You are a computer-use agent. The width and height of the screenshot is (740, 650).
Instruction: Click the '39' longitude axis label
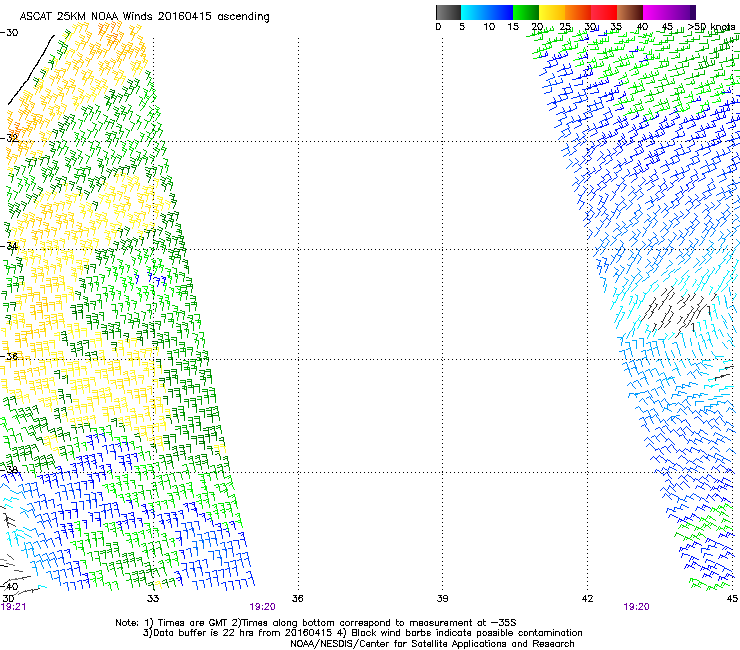pos(442,599)
